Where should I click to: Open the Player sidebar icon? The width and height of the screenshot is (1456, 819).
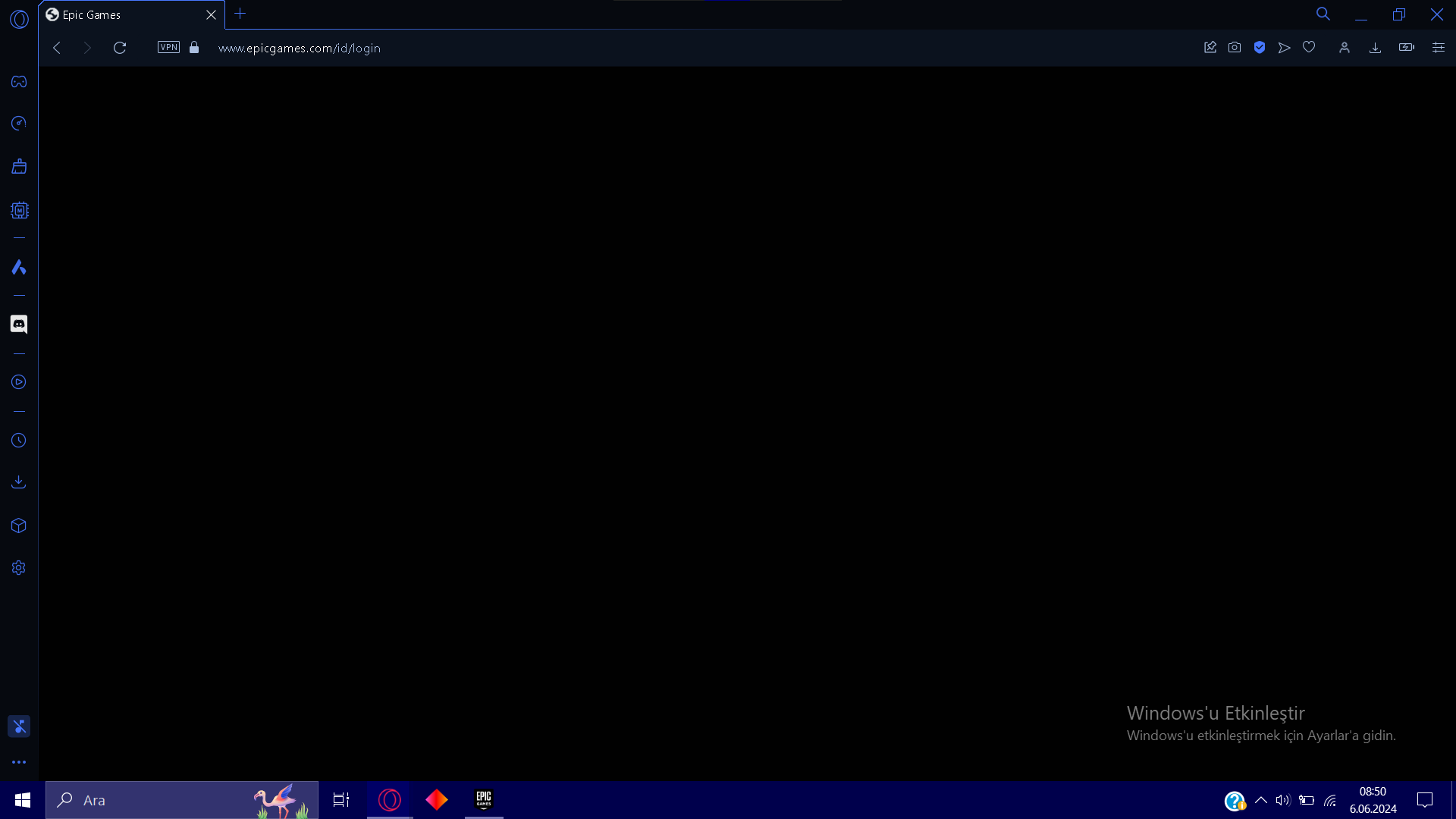coord(19,382)
